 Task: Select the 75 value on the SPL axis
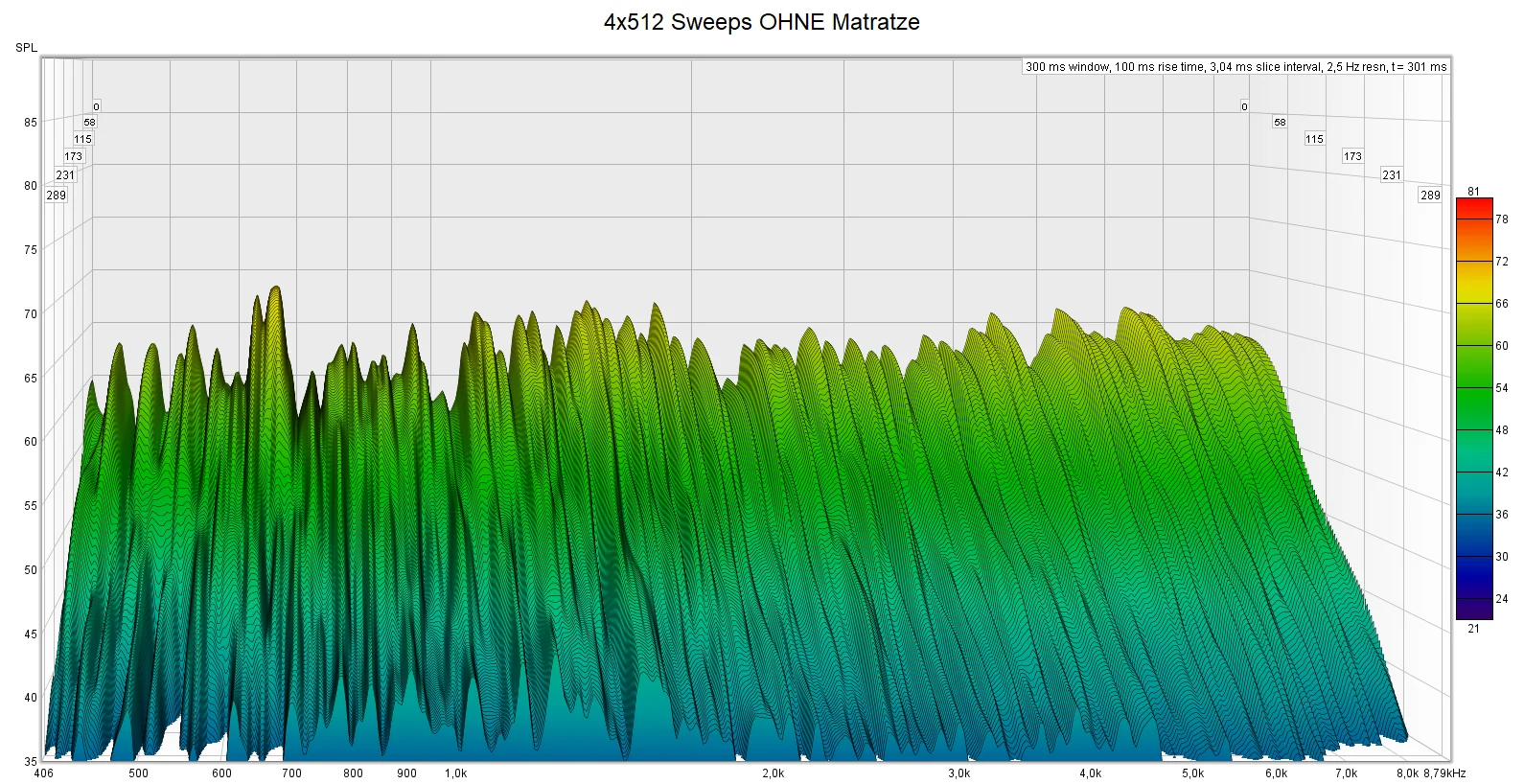coord(31,250)
